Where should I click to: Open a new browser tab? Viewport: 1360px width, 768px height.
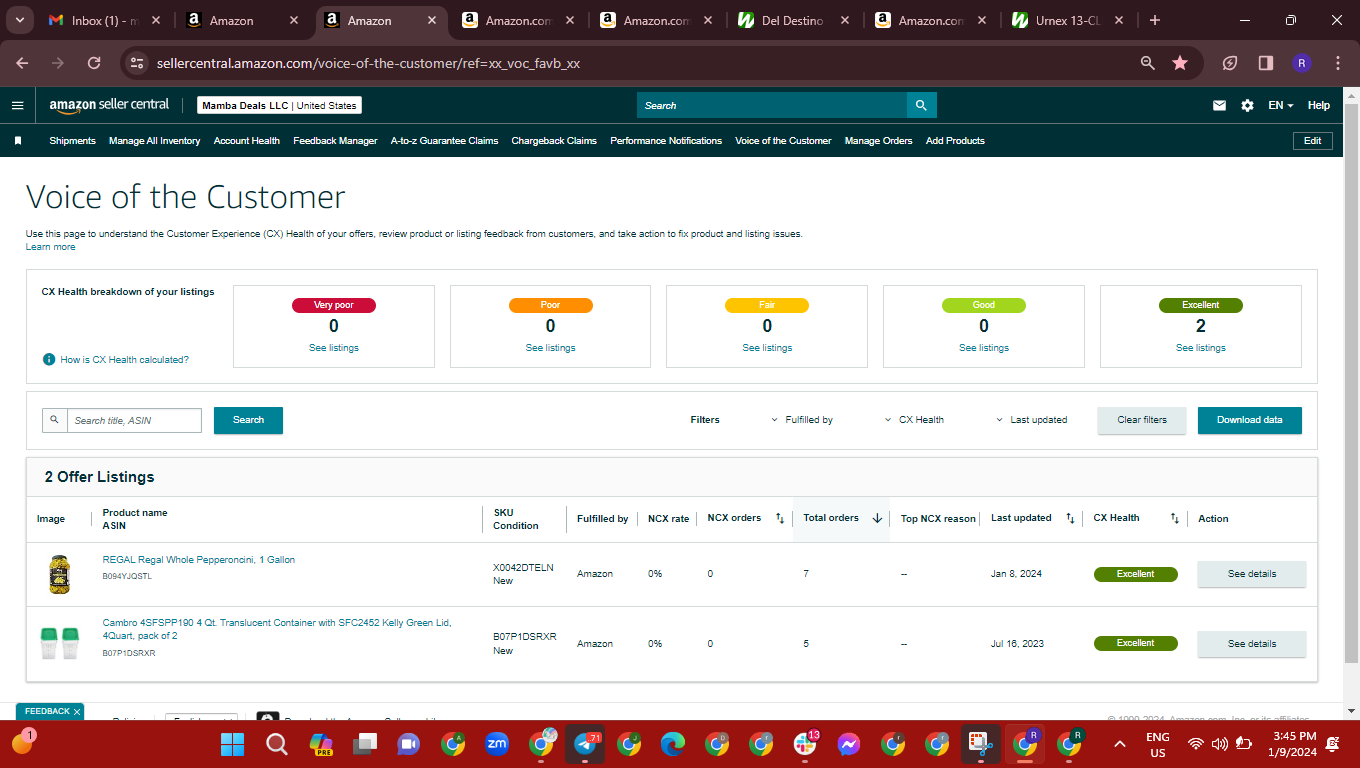point(1155,20)
